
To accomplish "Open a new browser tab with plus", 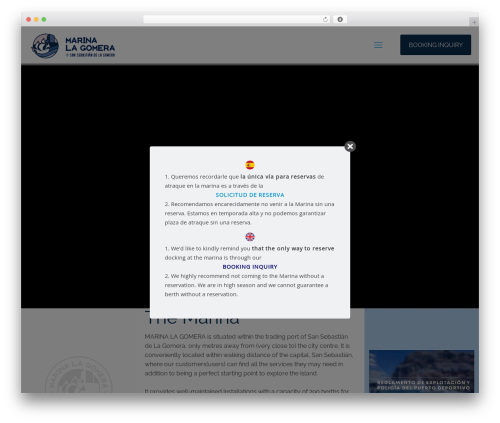I will [x=474, y=22].
